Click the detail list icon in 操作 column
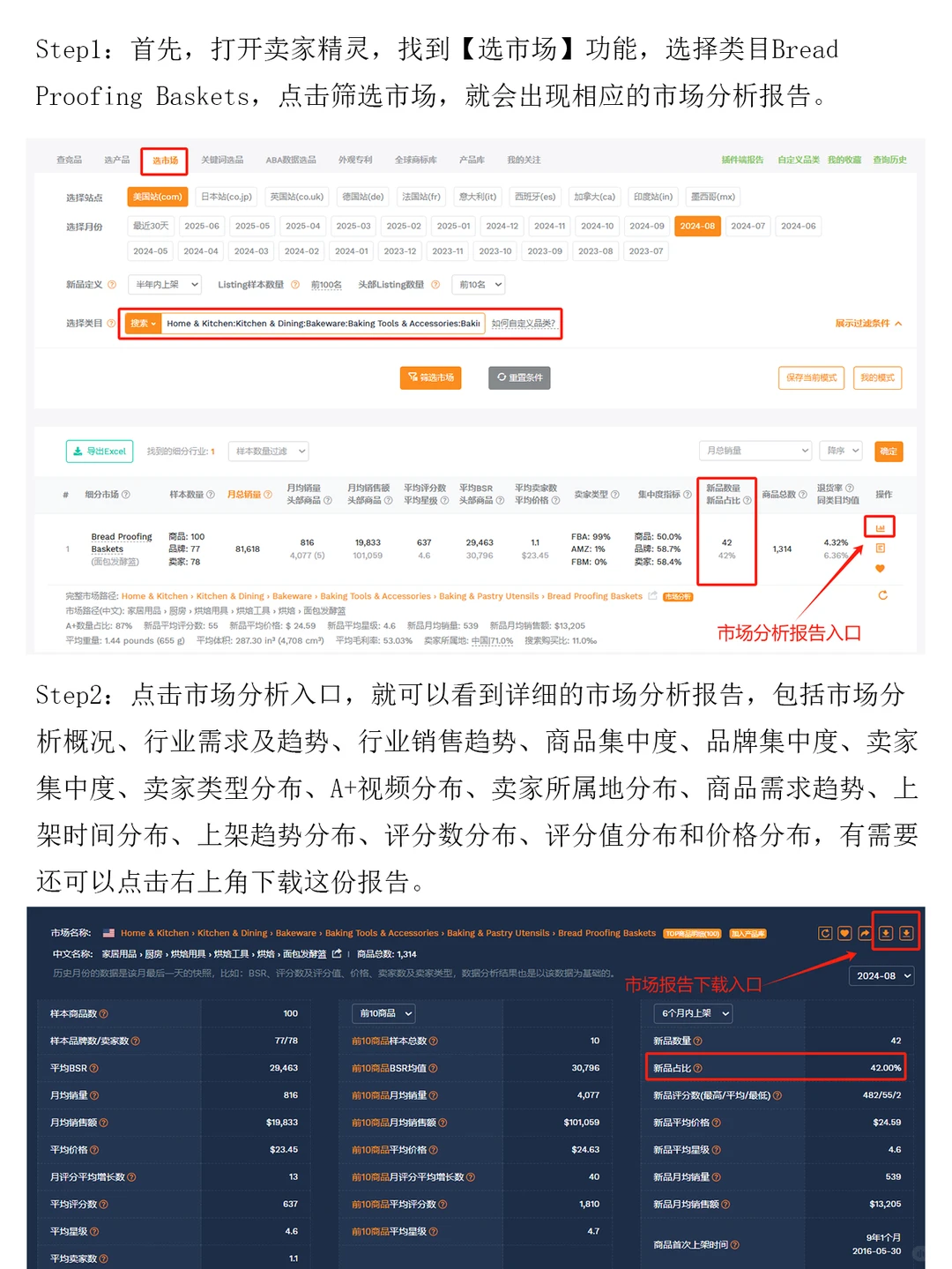952x1269 pixels. [x=880, y=548]
